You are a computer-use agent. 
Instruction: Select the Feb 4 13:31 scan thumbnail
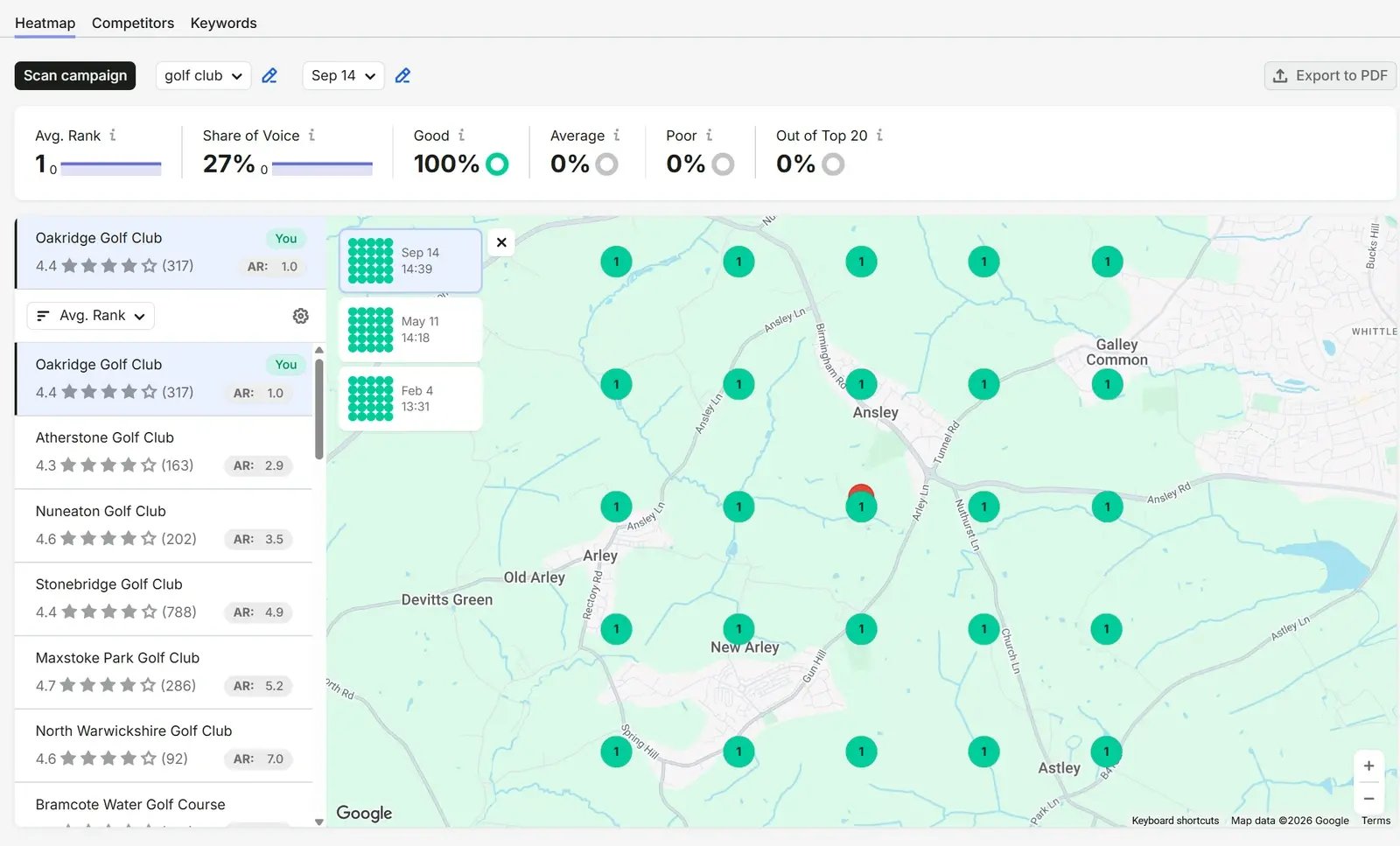coord(410,399)
